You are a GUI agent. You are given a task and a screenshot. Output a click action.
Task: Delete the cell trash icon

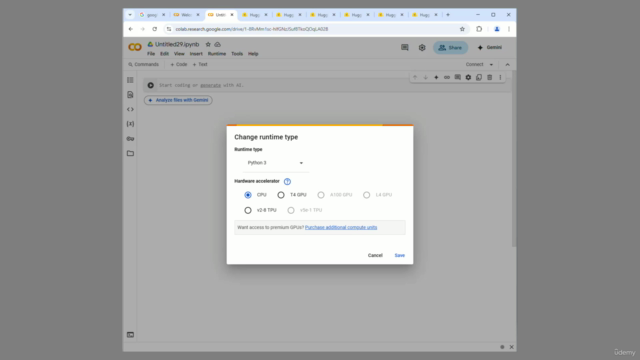pyautogui.click(x=489, y=78)
